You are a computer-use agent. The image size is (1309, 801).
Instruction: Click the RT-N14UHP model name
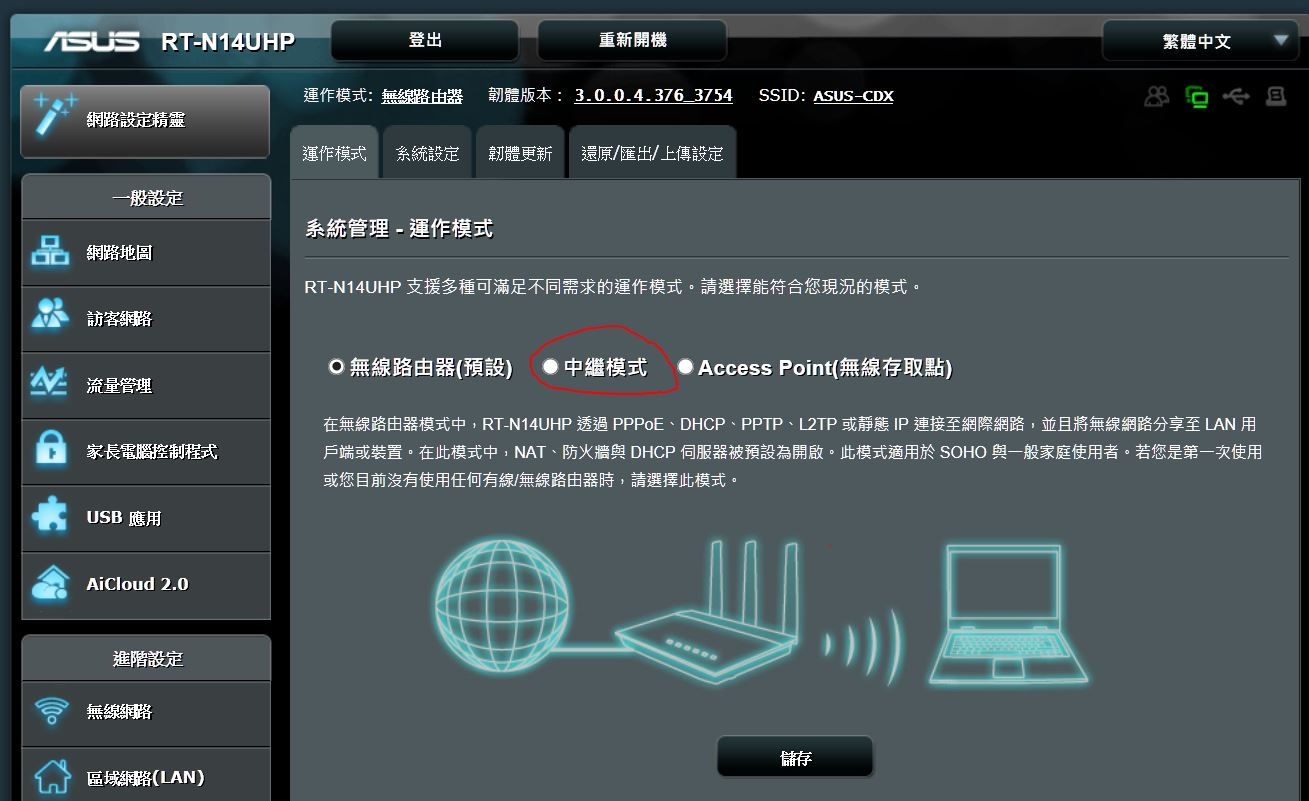pos(228,42)
